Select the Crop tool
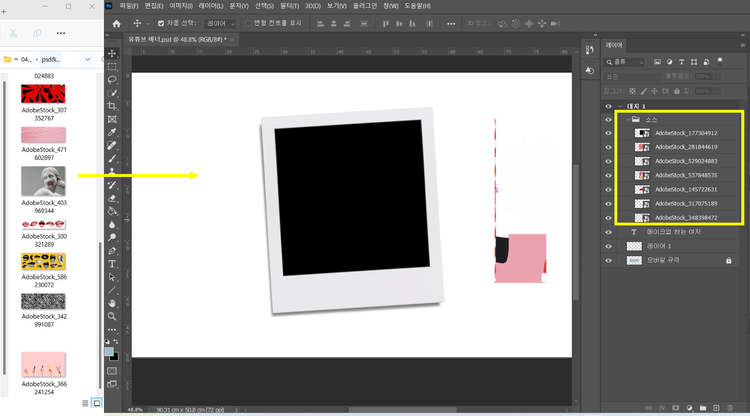750x416 pixels. [x=112, y=106]
